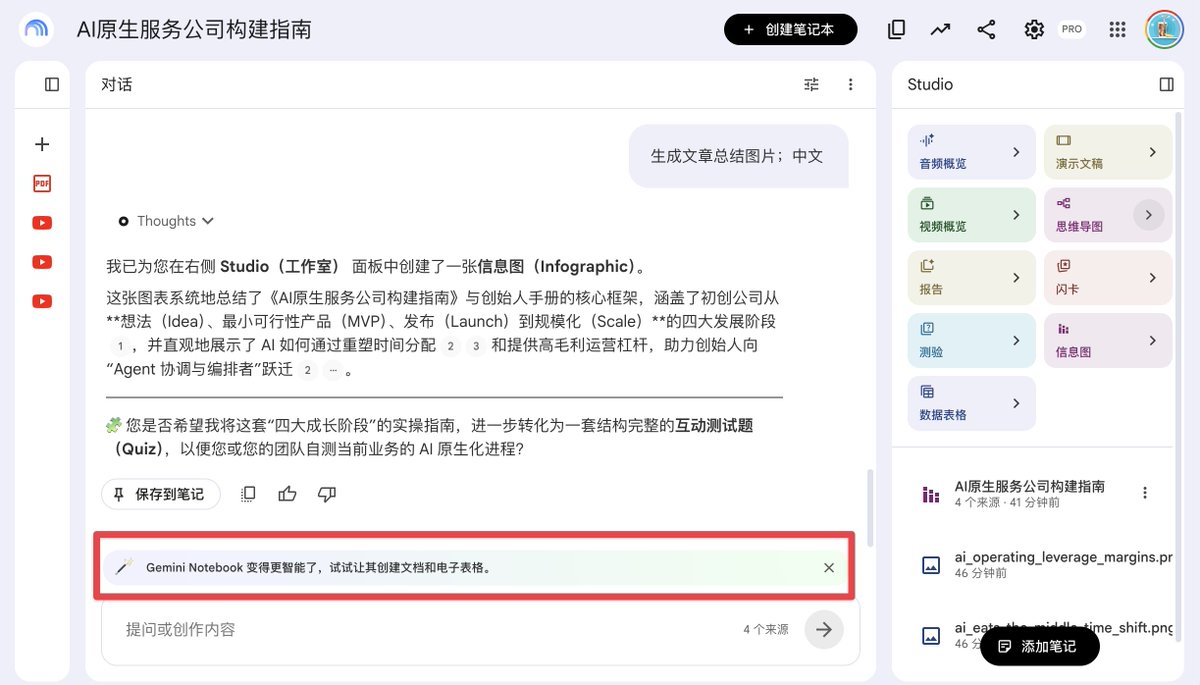Open the 思维导图 tile
Viewport: 1200px width, 685px height.
1108,215
